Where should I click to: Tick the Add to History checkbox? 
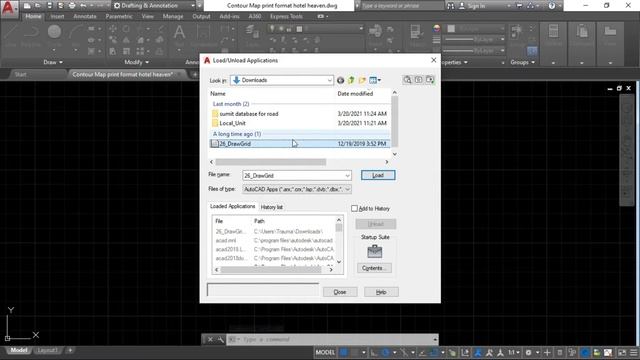[x=354, y=209]
